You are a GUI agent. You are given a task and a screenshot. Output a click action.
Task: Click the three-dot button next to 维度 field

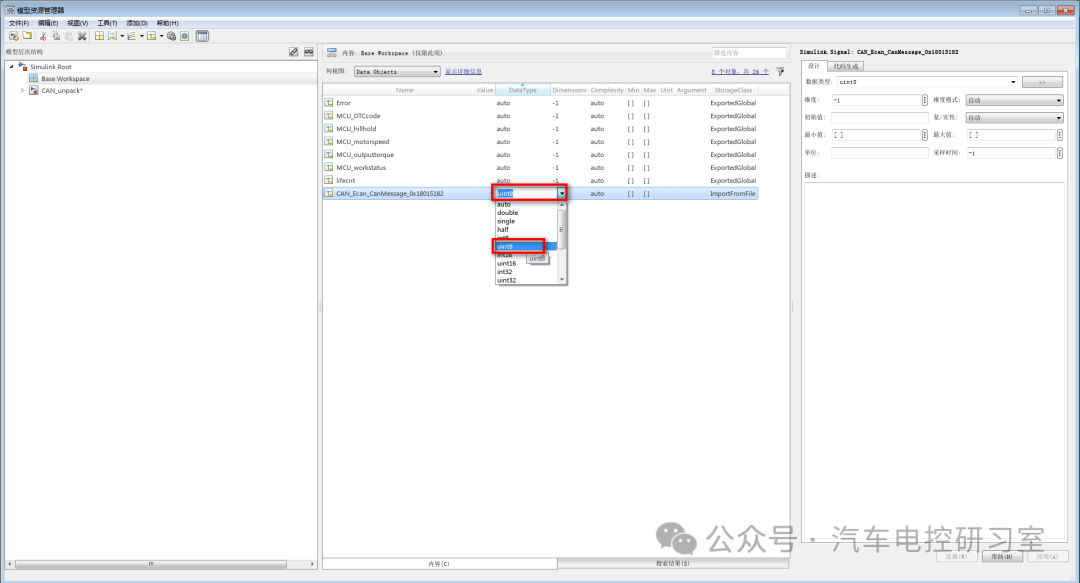point(924,100)
